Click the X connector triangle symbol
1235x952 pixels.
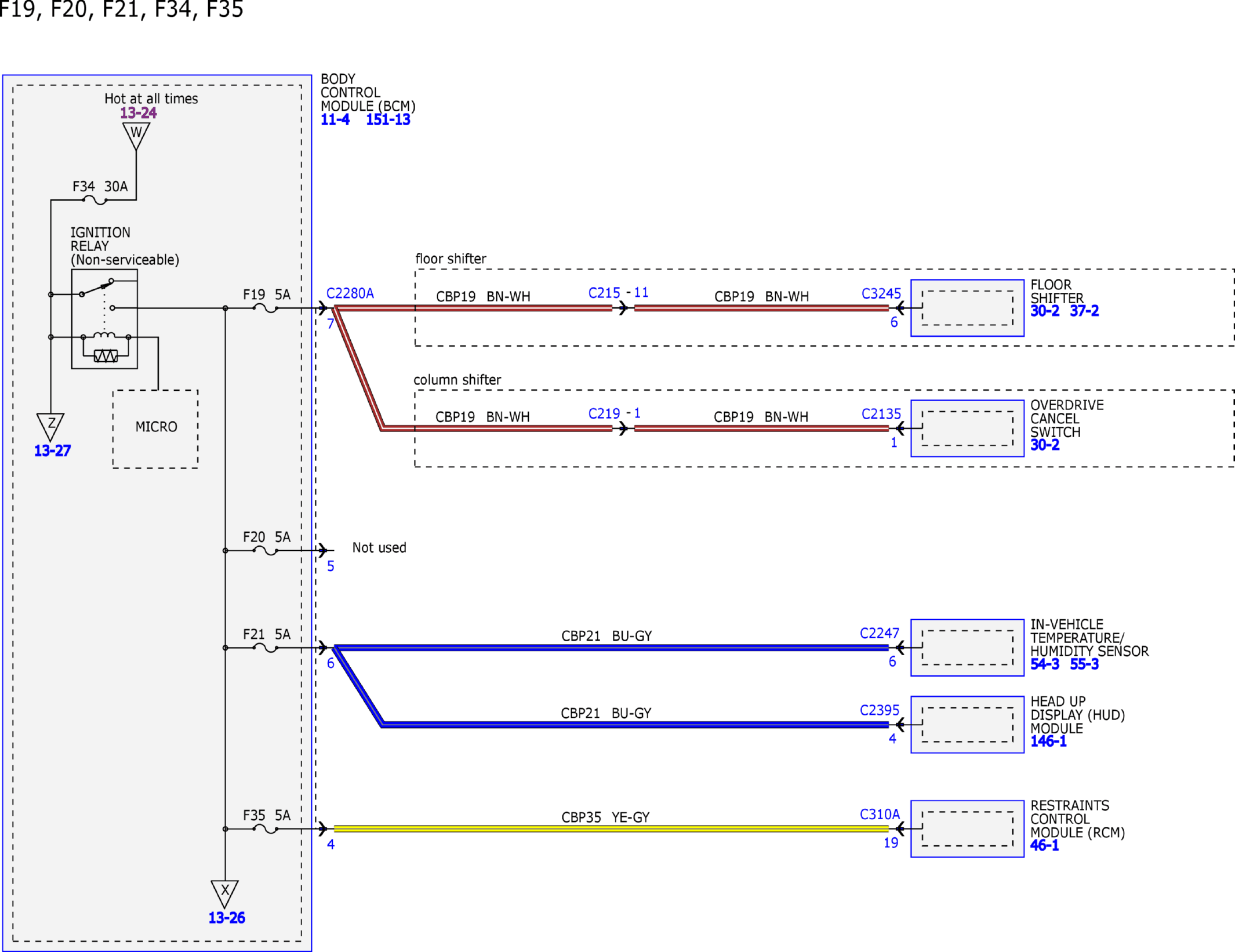point(225,894)
